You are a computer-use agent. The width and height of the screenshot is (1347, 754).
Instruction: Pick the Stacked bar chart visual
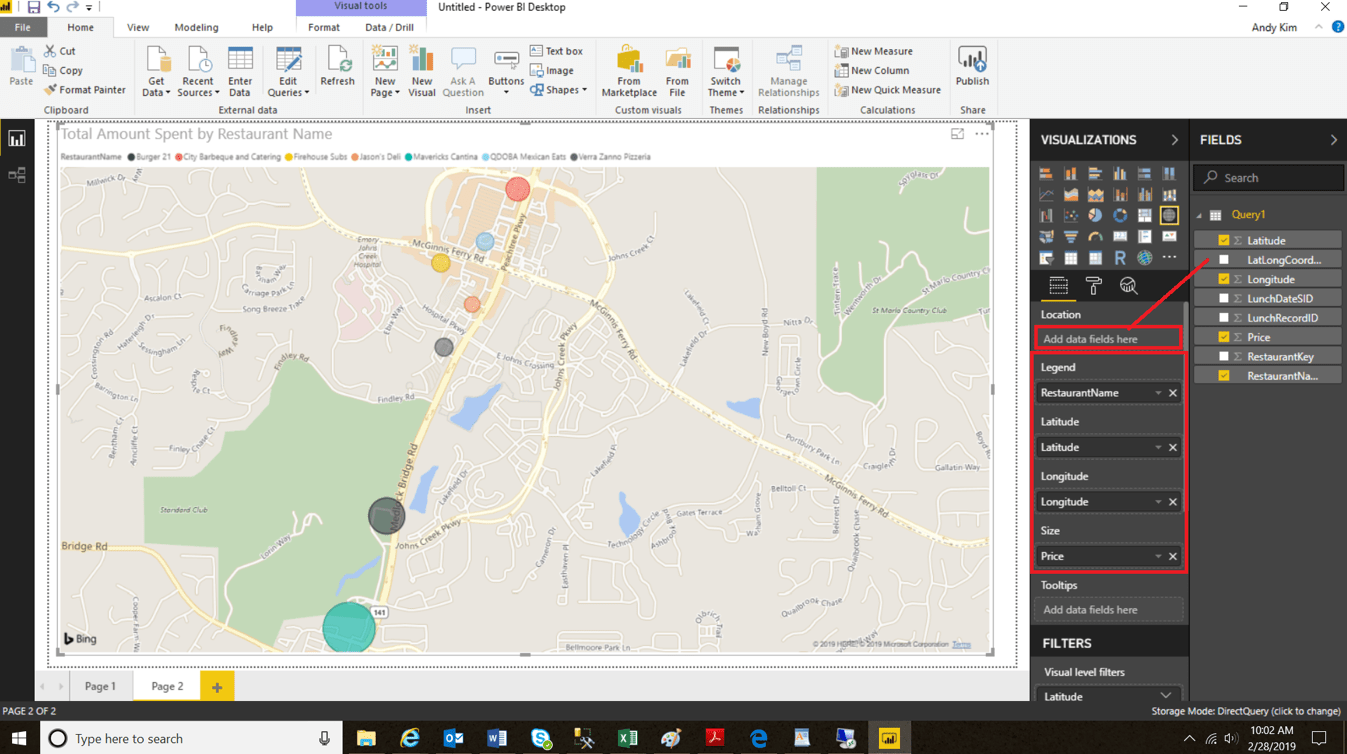1046,174
